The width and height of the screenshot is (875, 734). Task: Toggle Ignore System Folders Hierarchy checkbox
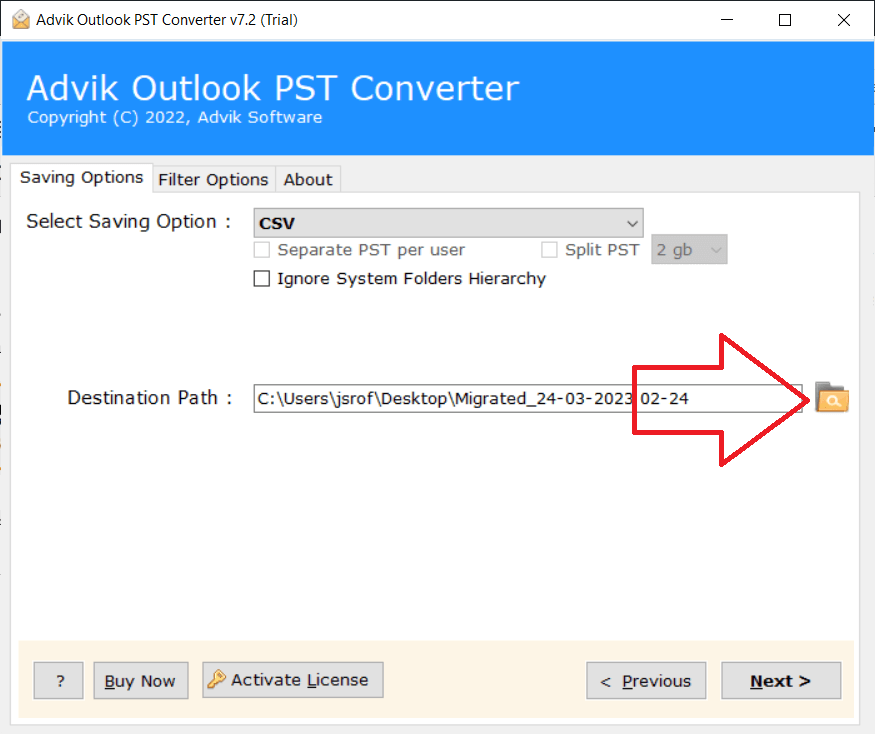click(x=262, y=279)
